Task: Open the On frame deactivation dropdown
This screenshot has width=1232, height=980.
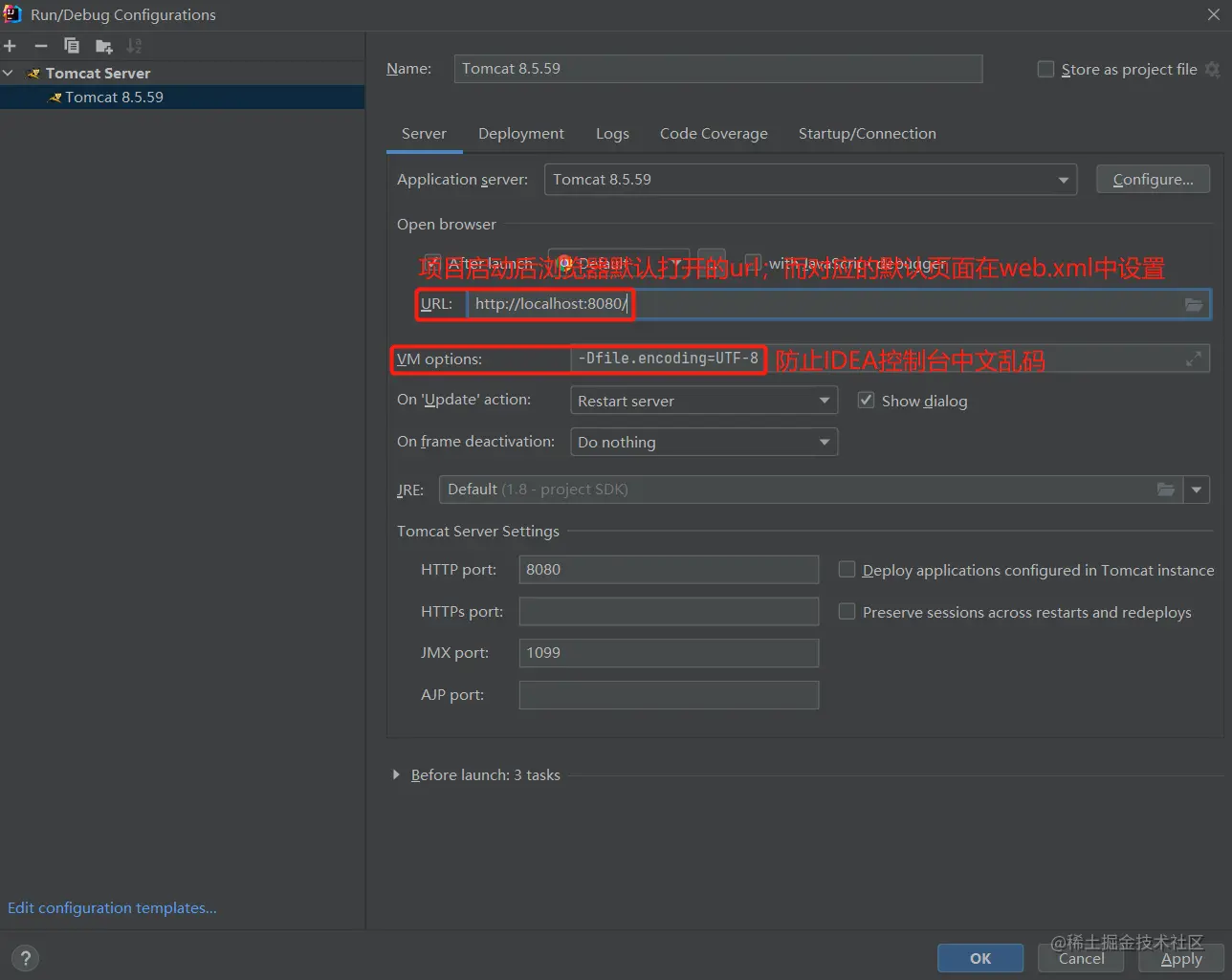Action: pos(704,442)
